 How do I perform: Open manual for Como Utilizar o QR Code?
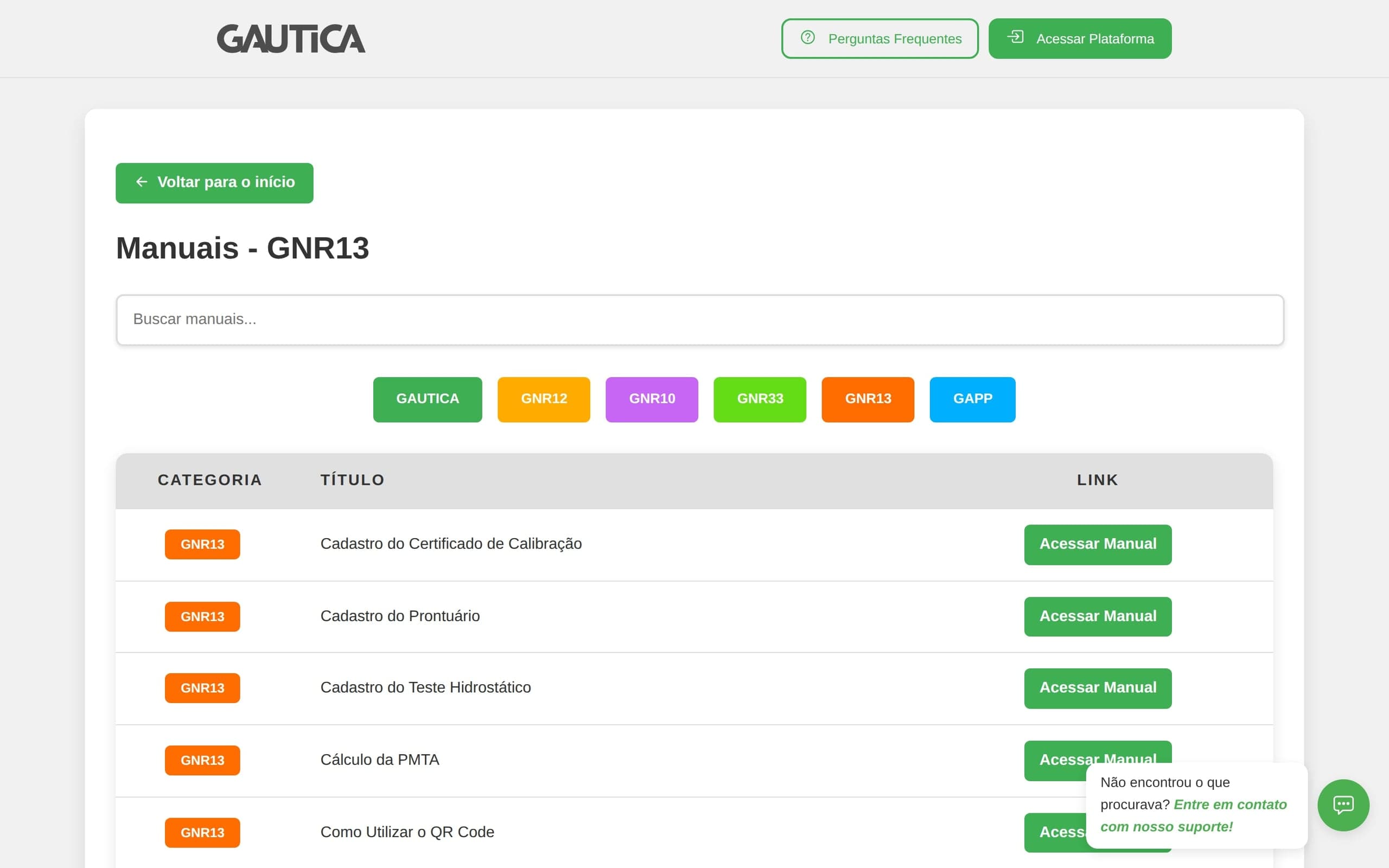(1054, 832)
